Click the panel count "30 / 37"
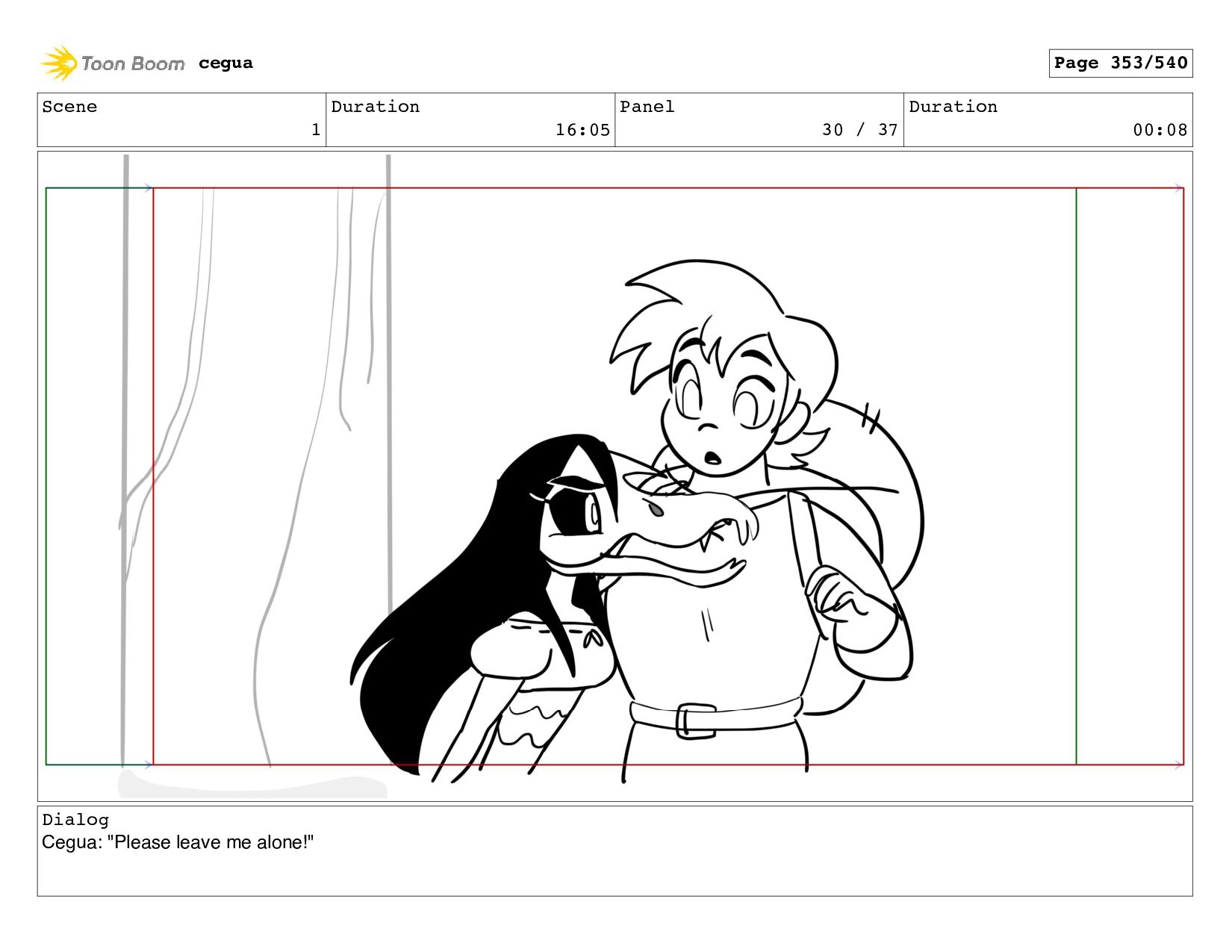Image resolution: width=1232 pixels, height=952 pixels. click(x=859, y=130)
